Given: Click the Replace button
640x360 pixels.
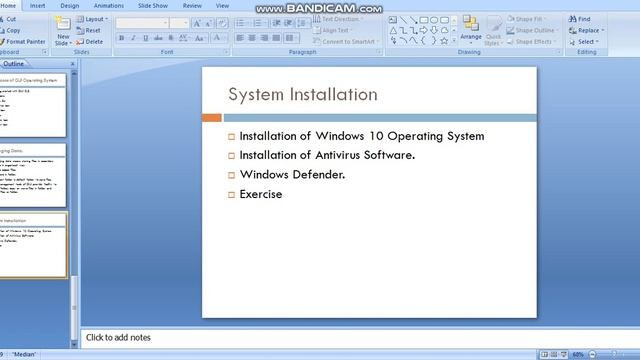Looking at the screenshot, I should tap(587, 30).
